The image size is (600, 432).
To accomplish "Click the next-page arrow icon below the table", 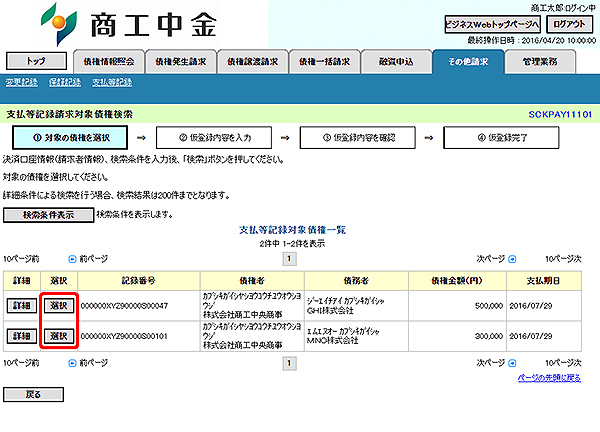I will click(x=512, y=363).
